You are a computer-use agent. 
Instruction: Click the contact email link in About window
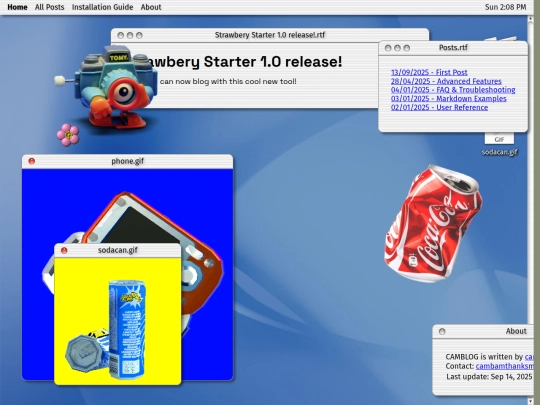point(505,366)
